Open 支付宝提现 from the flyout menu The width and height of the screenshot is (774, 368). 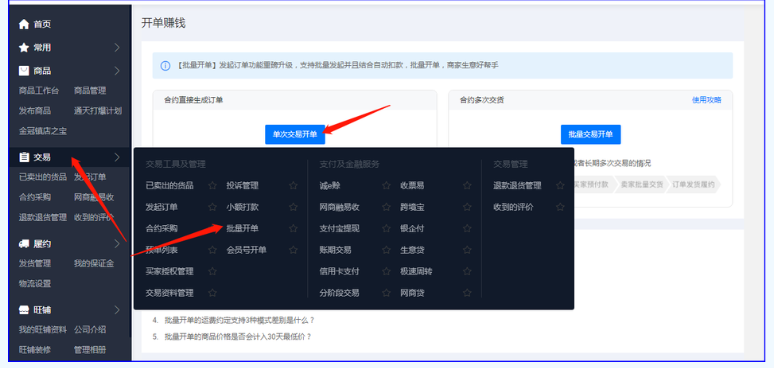point(340,228)
